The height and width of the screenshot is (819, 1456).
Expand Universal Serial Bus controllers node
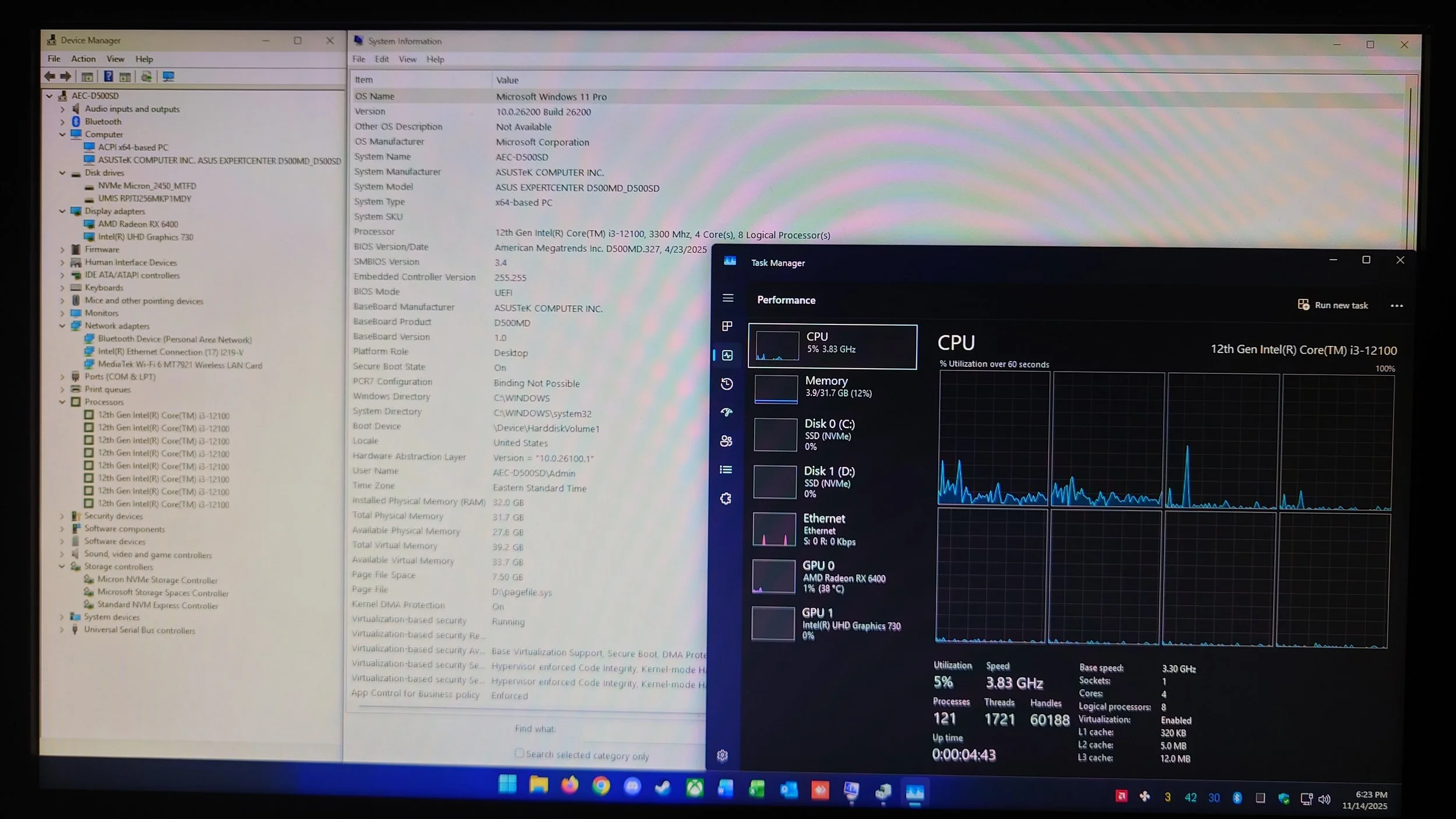pyautogui.click(x=62, y=630)
